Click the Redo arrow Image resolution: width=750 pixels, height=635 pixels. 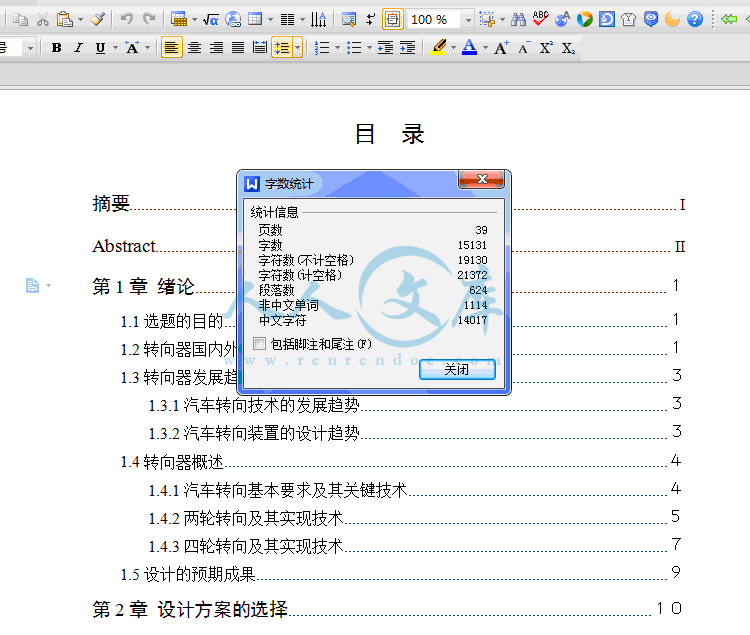(149, 19)
